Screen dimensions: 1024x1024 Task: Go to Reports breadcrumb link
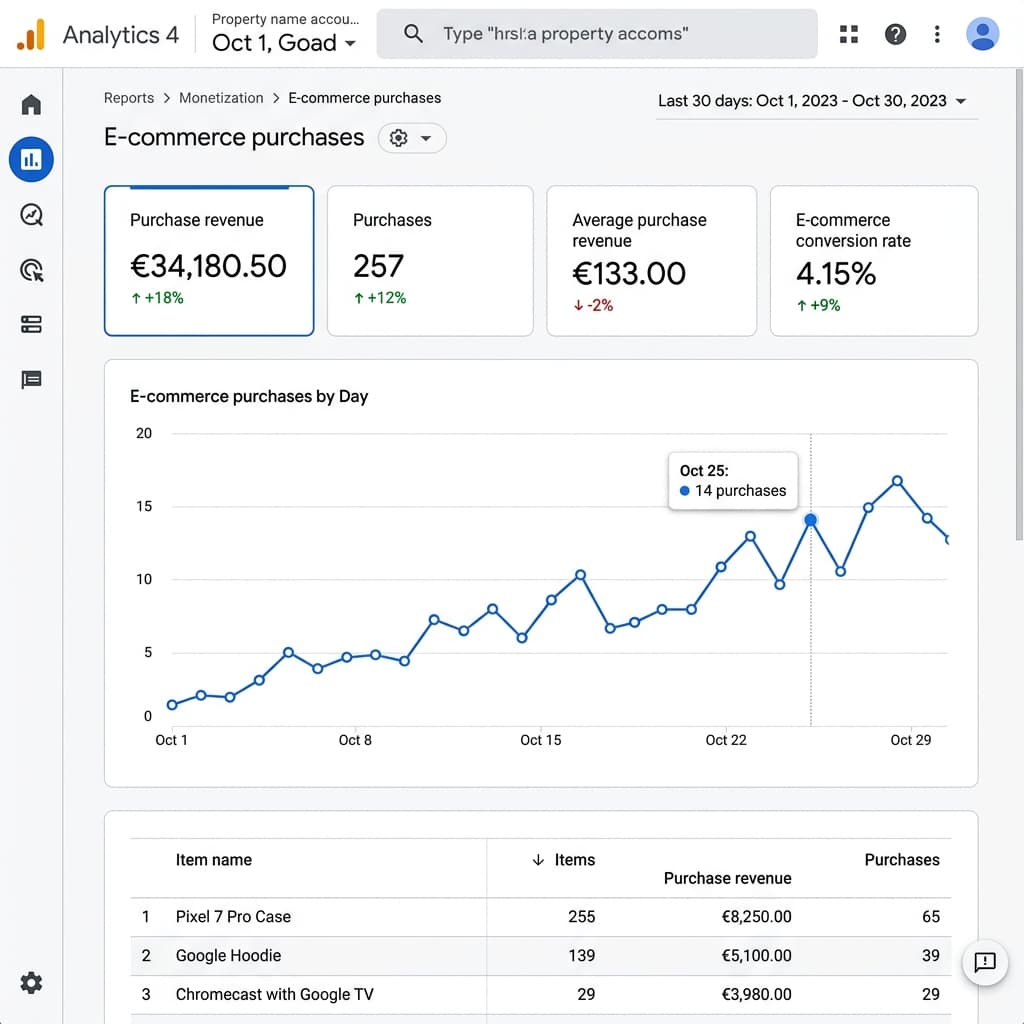[x=129, y=98]
